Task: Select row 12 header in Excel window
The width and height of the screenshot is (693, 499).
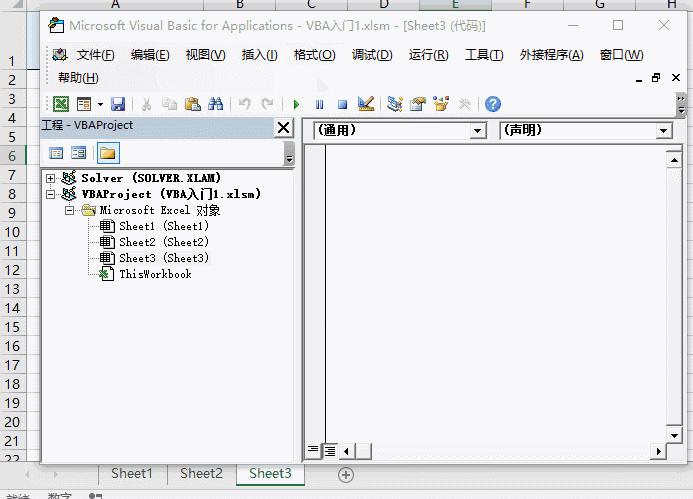Action: tap(12, 270)
